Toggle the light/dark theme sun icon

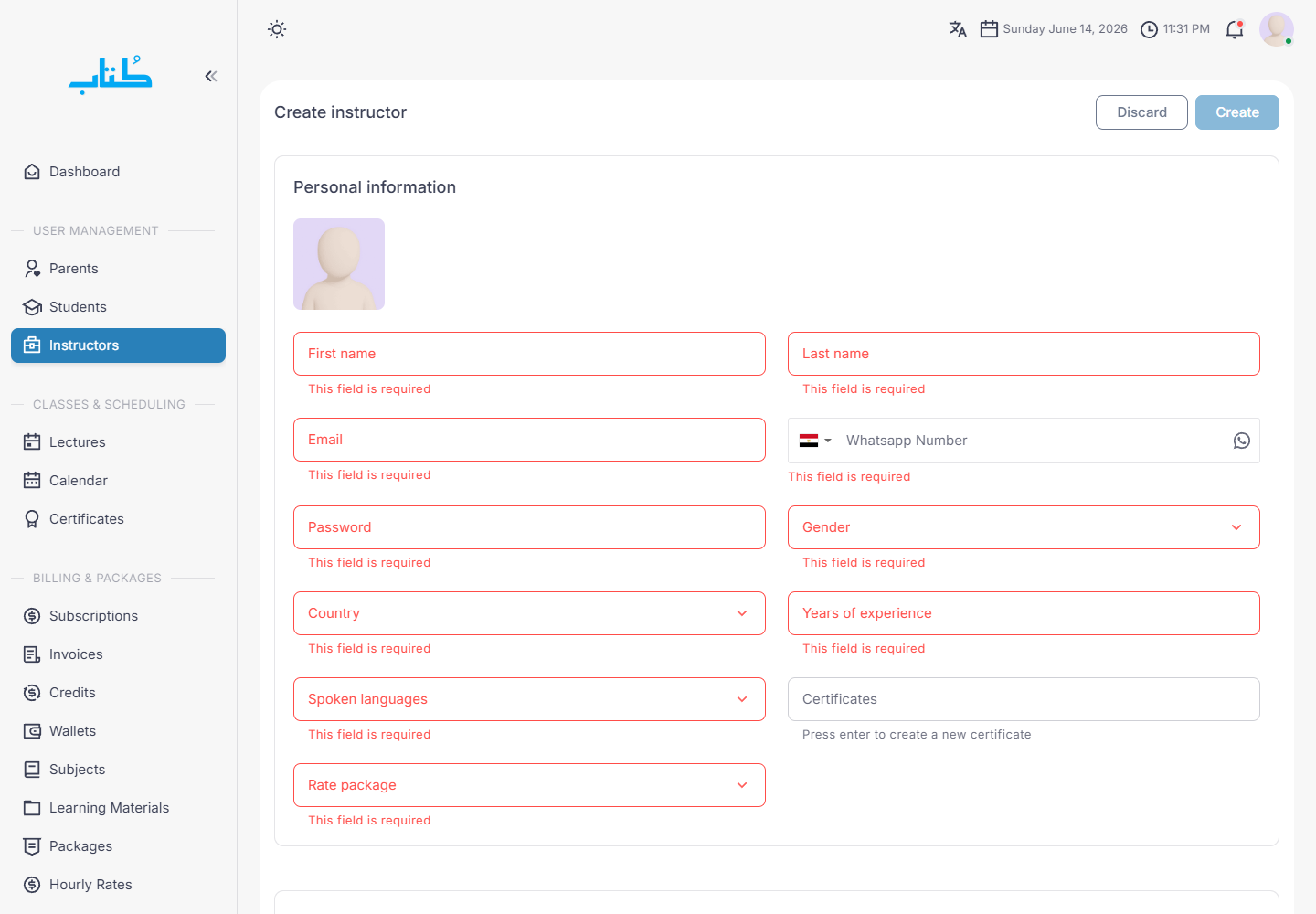[x=277, y=29]
